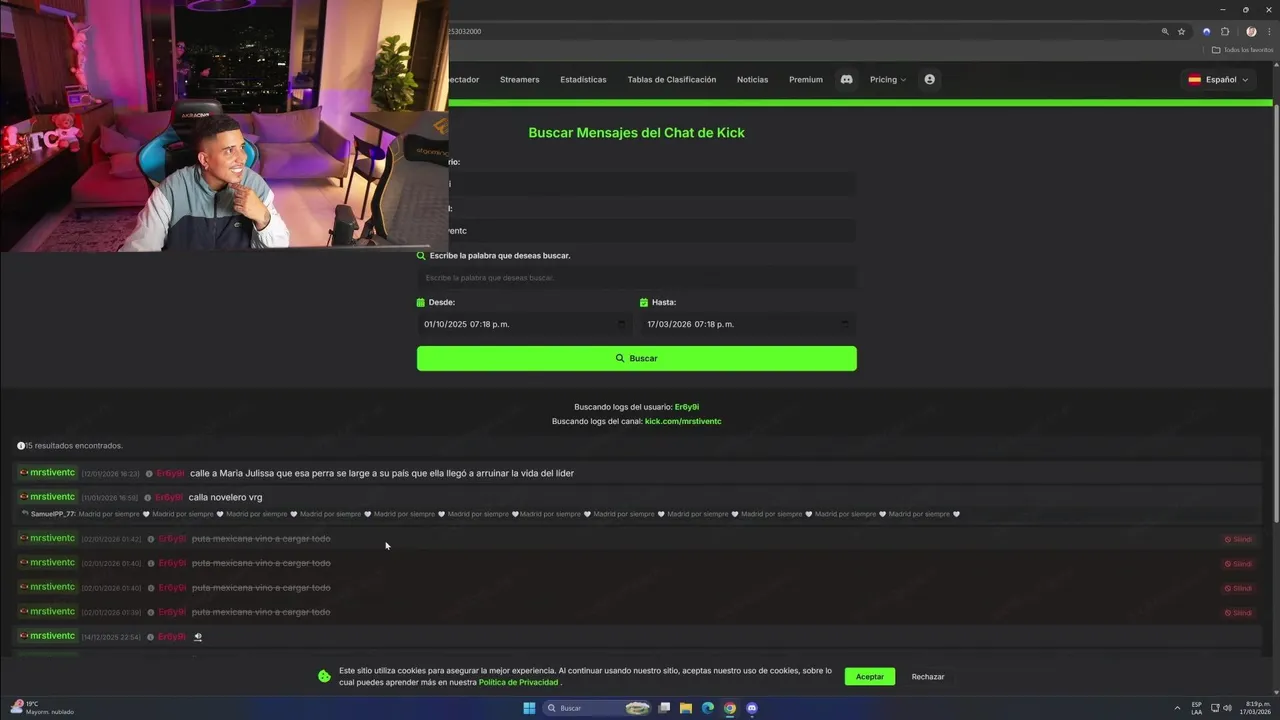Click the word search input field
This screenshot has width=1280, height=720.
(x=637, y=277)
